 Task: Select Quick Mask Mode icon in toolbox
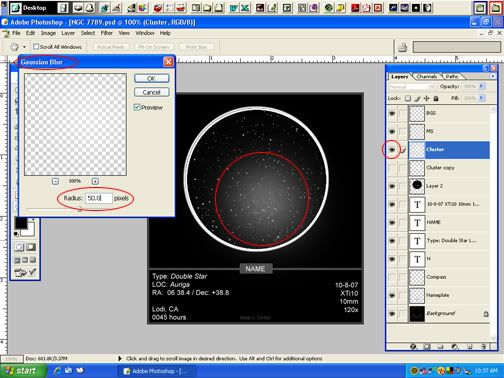coord(31,247)
